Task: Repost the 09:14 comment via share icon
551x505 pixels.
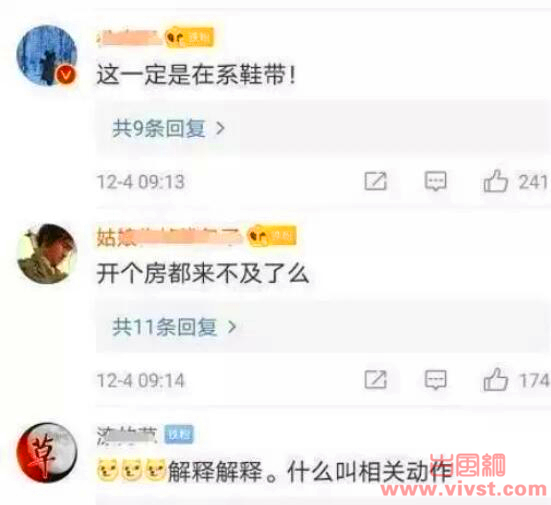Action: tap(376, 380)
